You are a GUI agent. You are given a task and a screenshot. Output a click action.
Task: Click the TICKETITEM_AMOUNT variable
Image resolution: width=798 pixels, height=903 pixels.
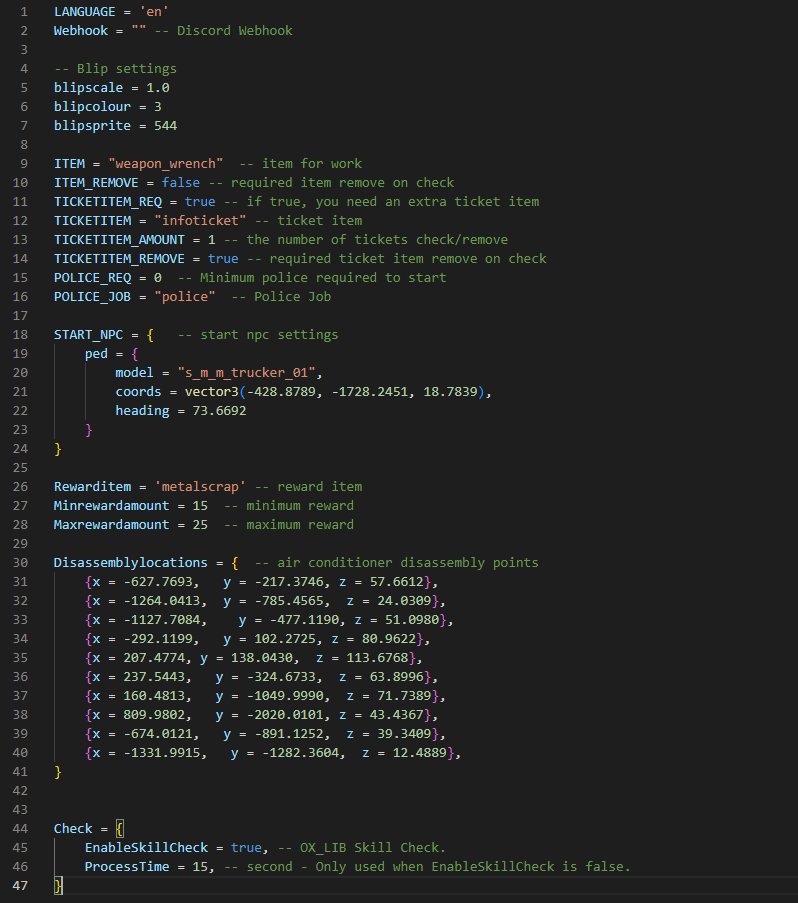[x=119, y=240]
